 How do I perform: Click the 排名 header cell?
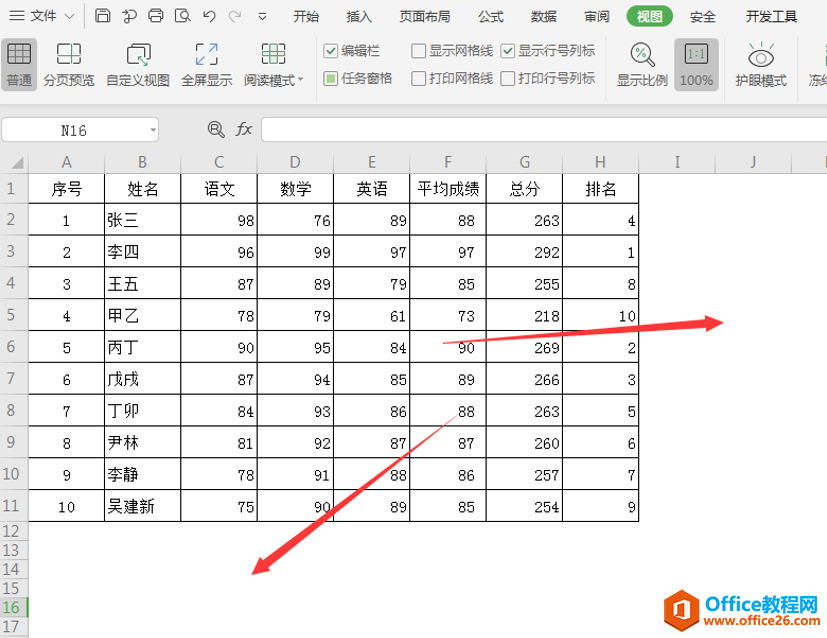click(x=600, y=188)
